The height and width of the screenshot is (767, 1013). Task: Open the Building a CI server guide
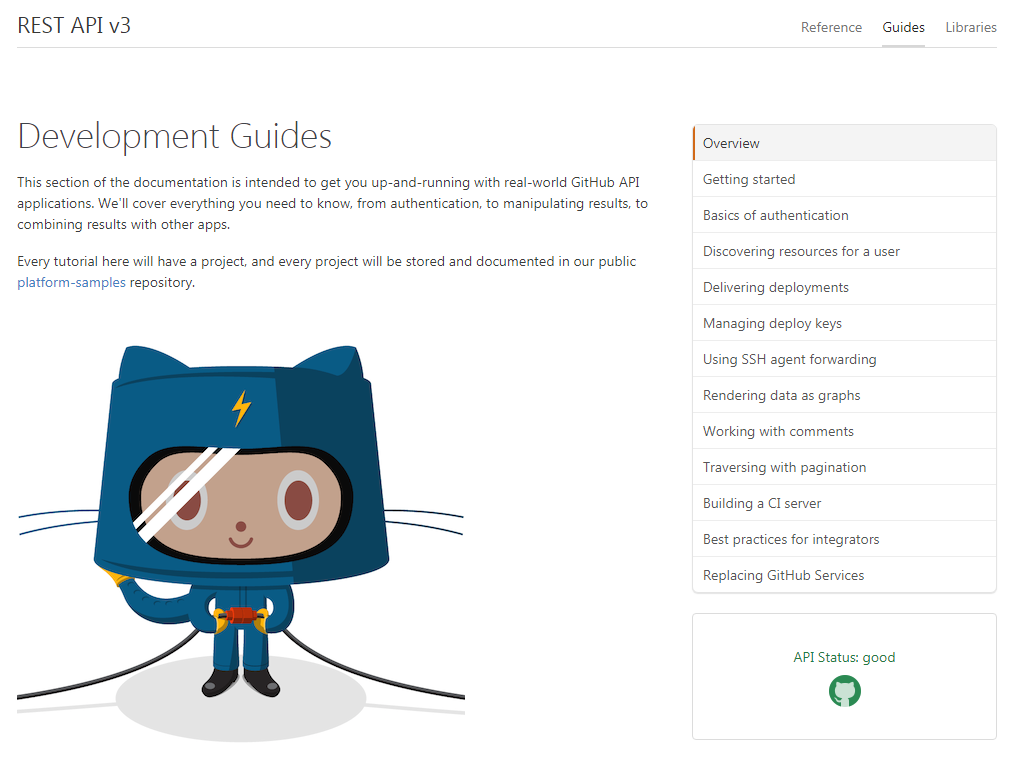(x=763, y=503)
